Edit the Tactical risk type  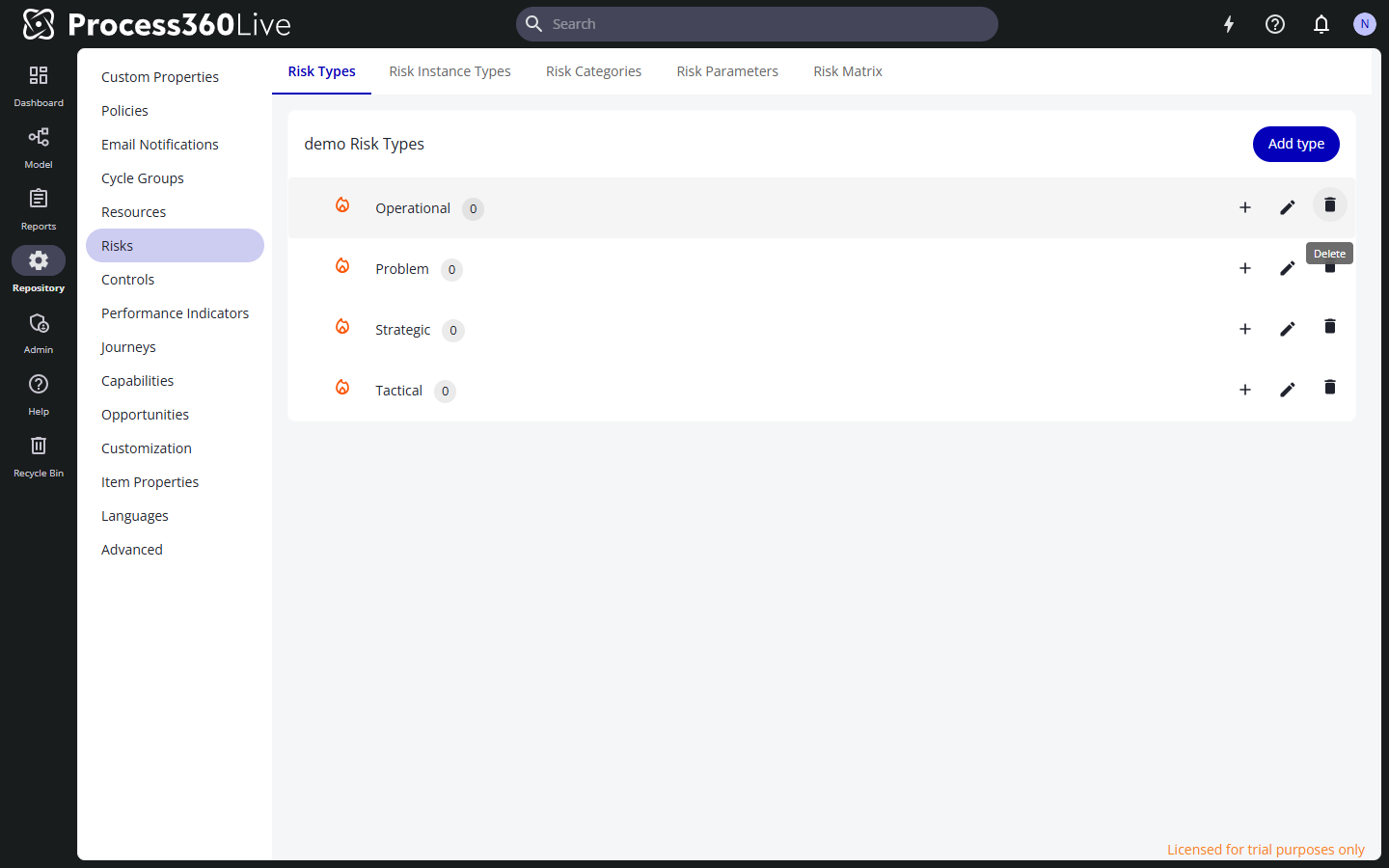point(1288,390)
